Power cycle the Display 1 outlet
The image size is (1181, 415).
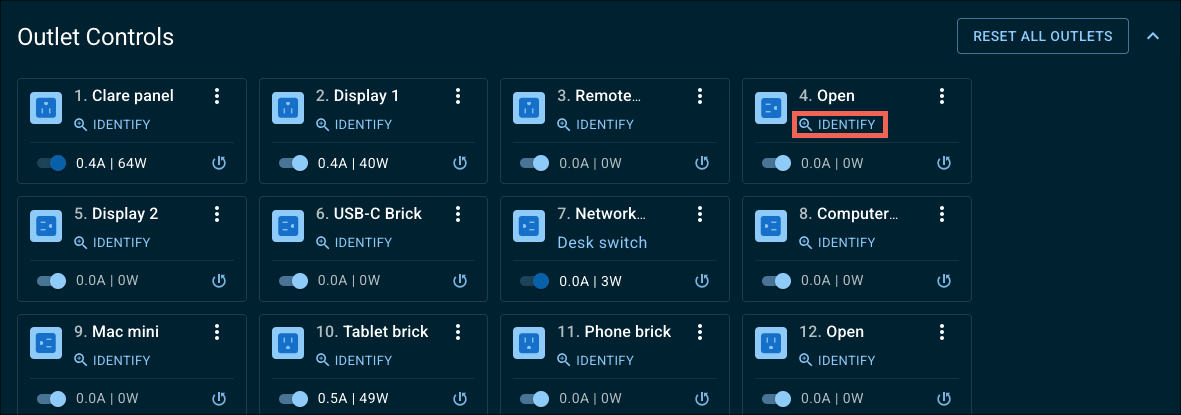[x=460, y=163]
